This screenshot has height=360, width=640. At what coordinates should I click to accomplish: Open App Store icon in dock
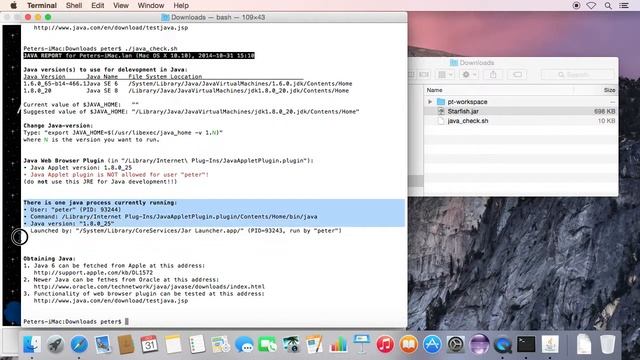point(432,344)
